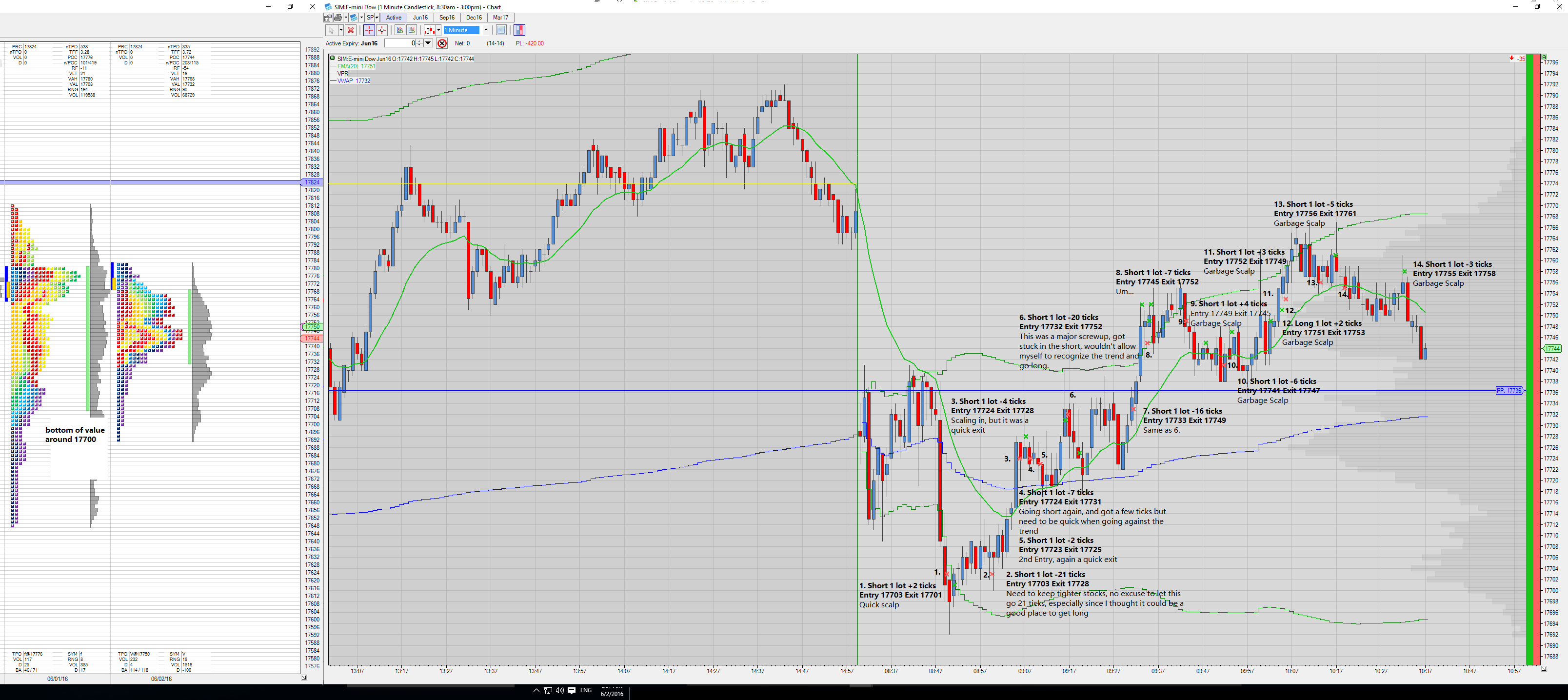The height and width of the screenshot is (700, 1568).
Task: Show hidden icons in the system tray
Action: 536,690
